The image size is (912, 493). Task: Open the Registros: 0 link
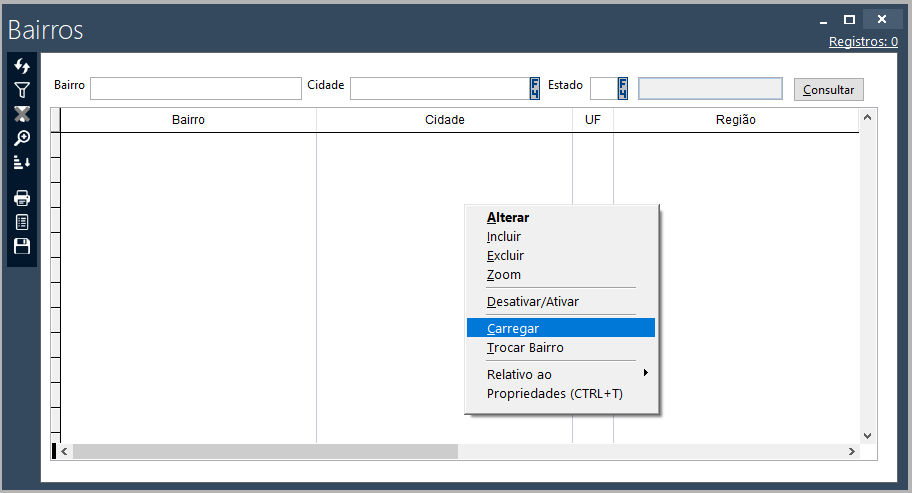(863, 41)
